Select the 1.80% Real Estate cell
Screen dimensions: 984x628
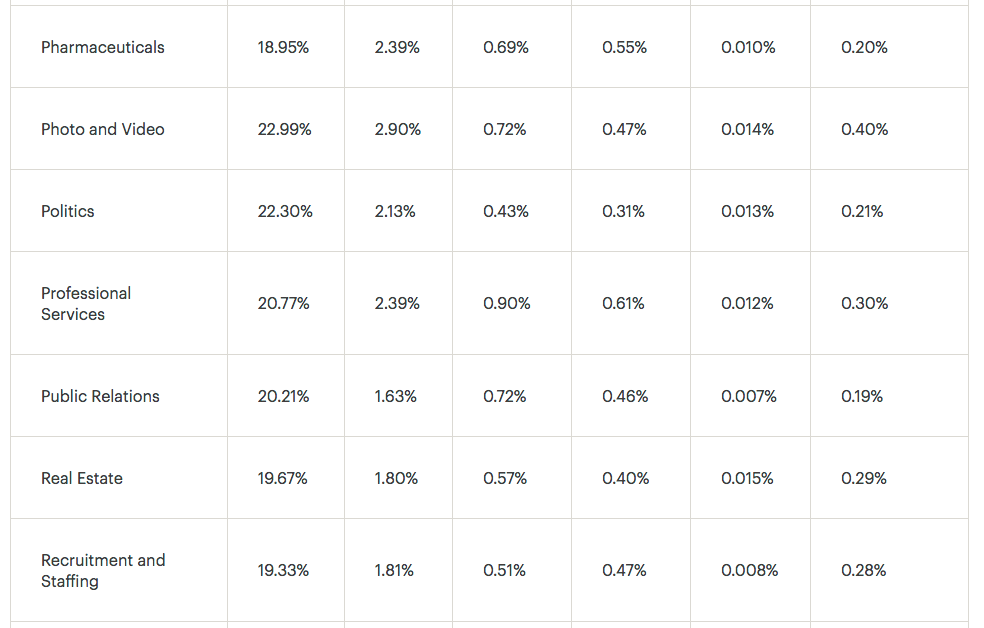tap(396, 479)
